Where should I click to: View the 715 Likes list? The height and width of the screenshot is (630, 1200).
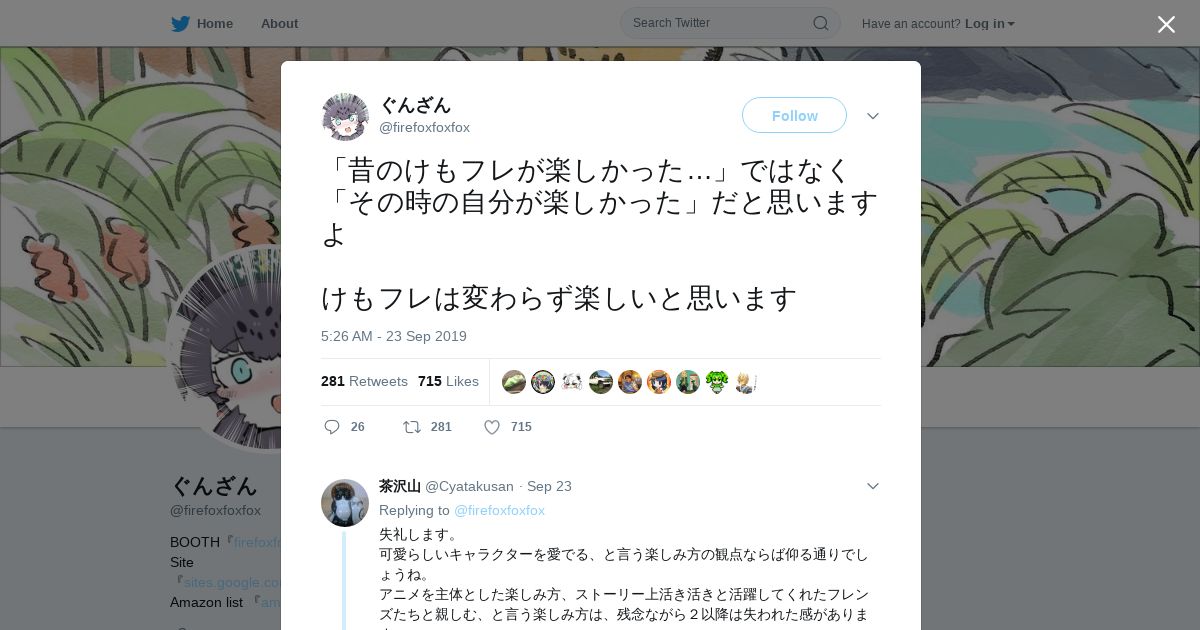point(448,381)
